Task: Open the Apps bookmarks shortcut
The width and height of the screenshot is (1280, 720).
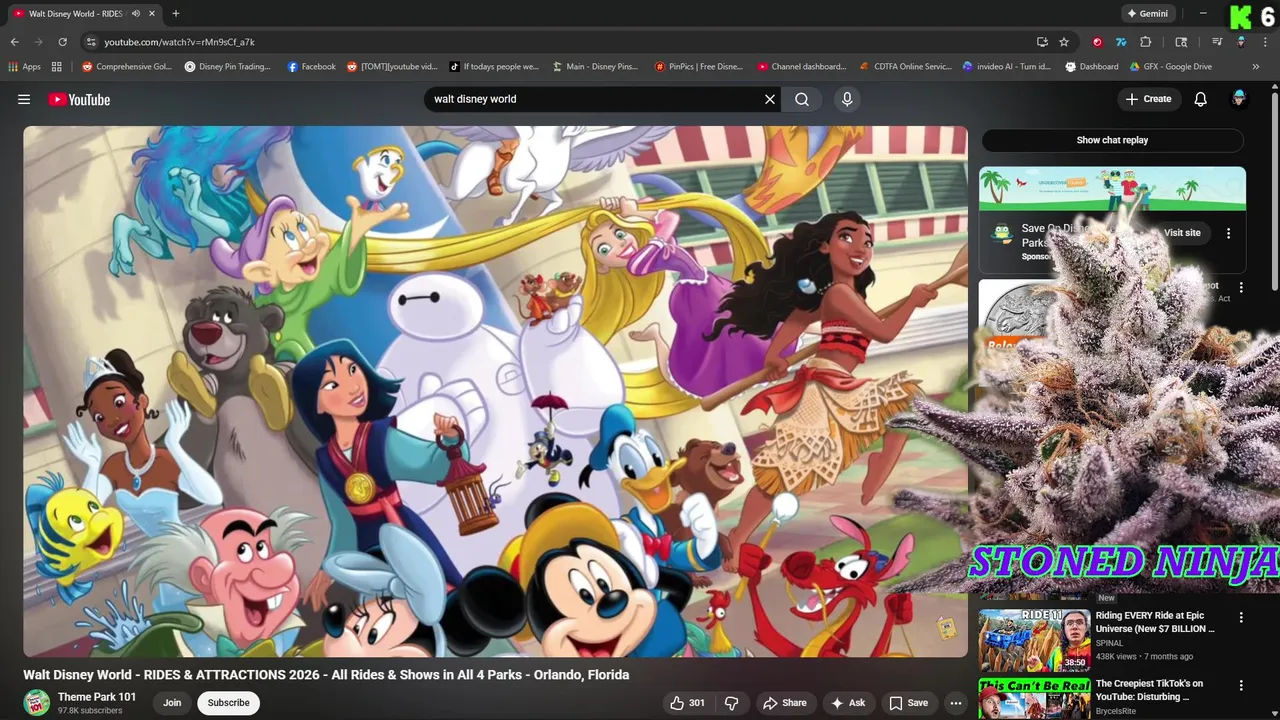Action: [24, 67]
